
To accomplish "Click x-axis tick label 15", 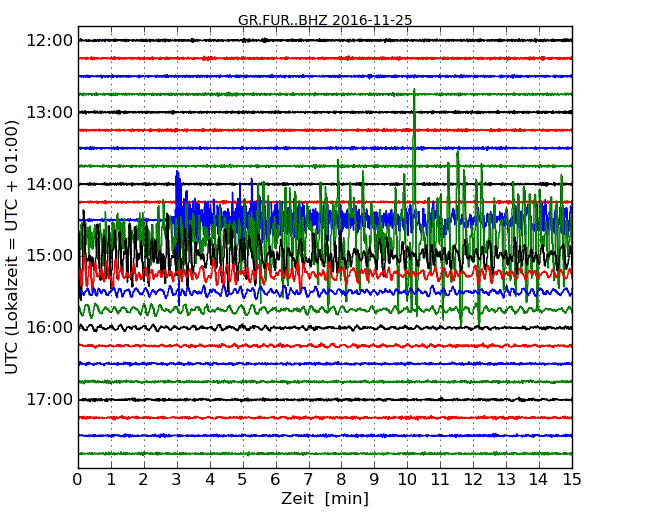I will (572, 479).
